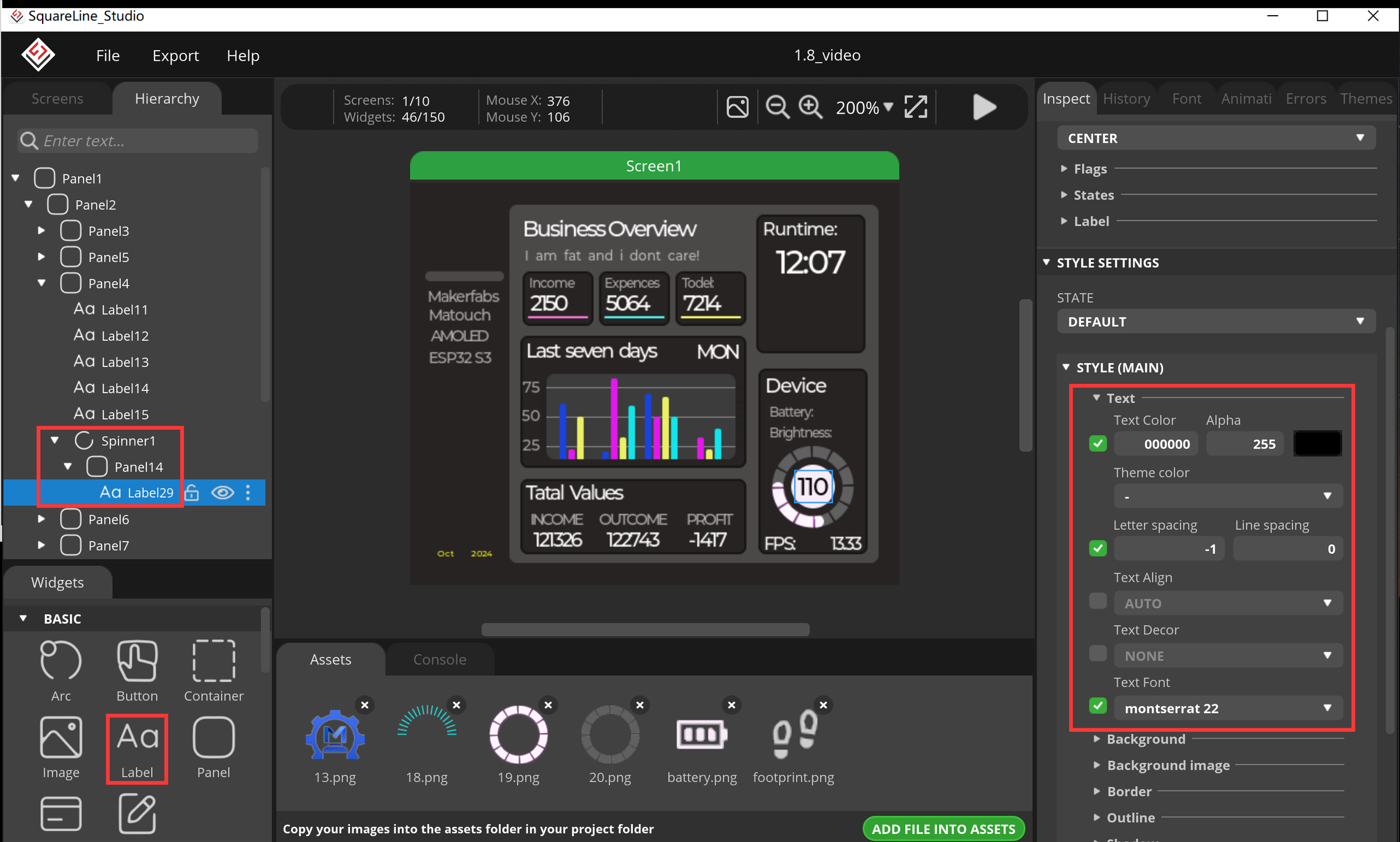Image resolution: width=1400 pixels, height=842 pixels.
Task: Open the three-dot menu on Label29
Action: tap(249, 493)
